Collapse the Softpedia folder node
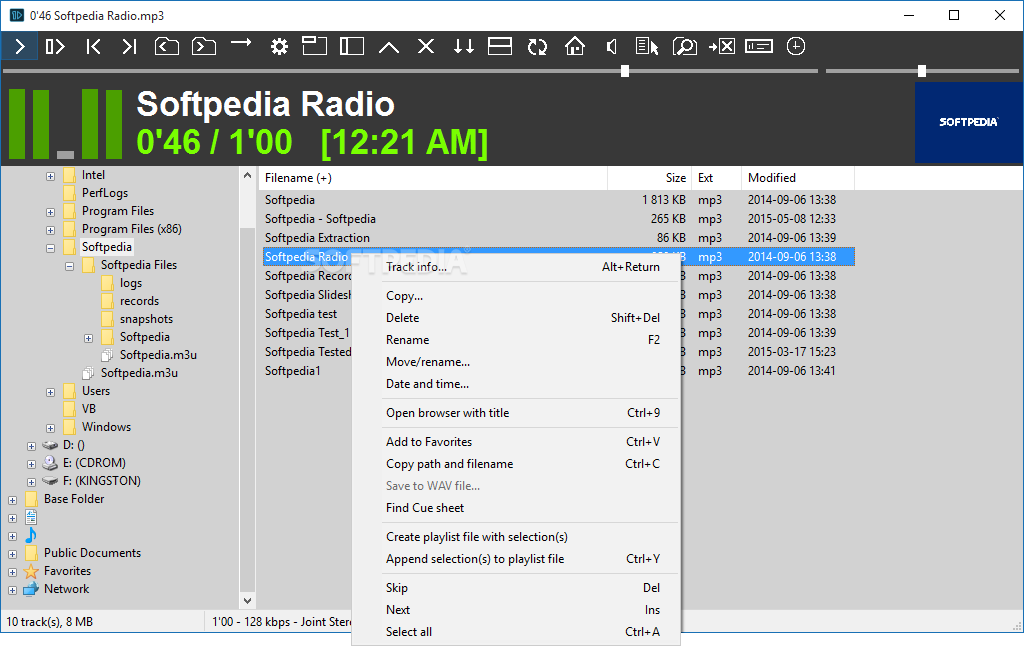The height and width of the screenshot is (646, 1024). [x=50, y=248]
